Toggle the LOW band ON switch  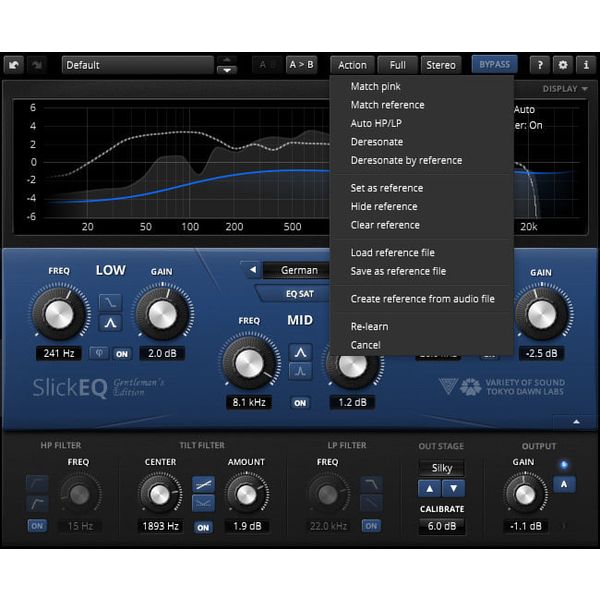point(122,354)
